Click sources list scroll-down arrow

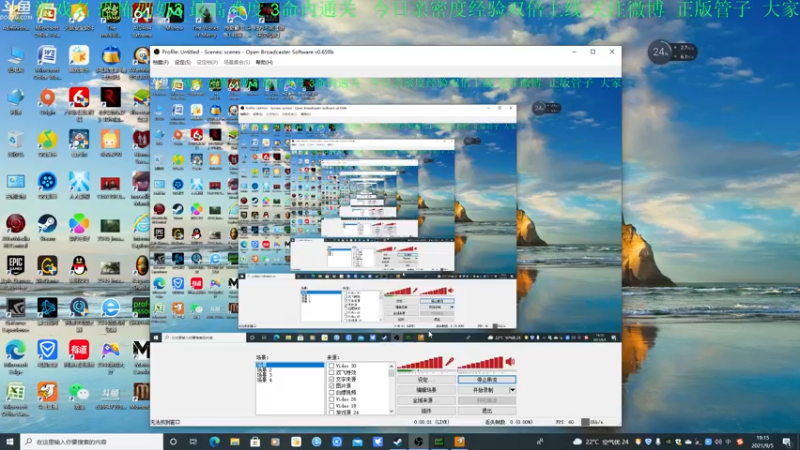point(391,411)
